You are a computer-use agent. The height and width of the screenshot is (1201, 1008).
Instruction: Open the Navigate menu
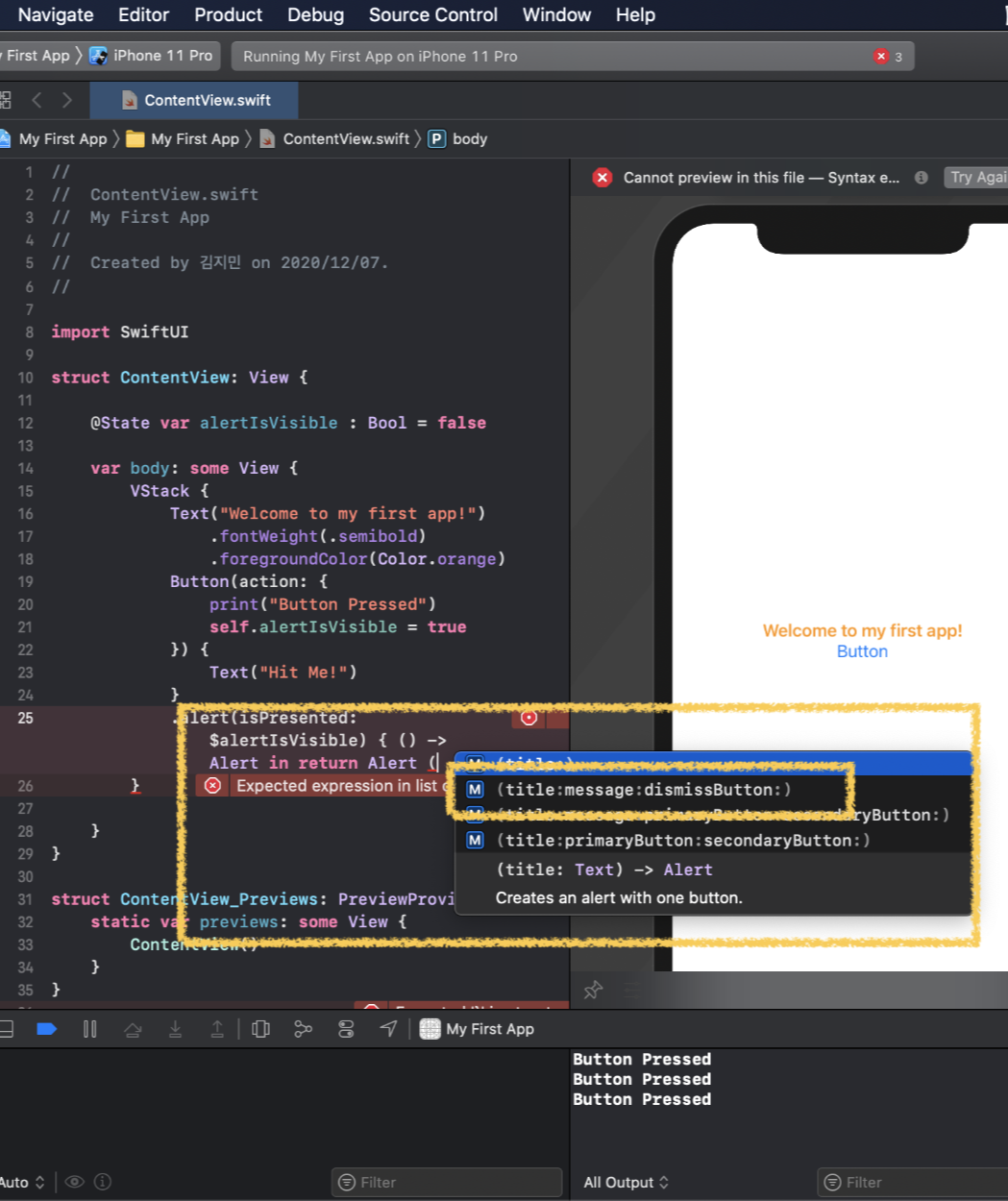(x=56, y=14)
